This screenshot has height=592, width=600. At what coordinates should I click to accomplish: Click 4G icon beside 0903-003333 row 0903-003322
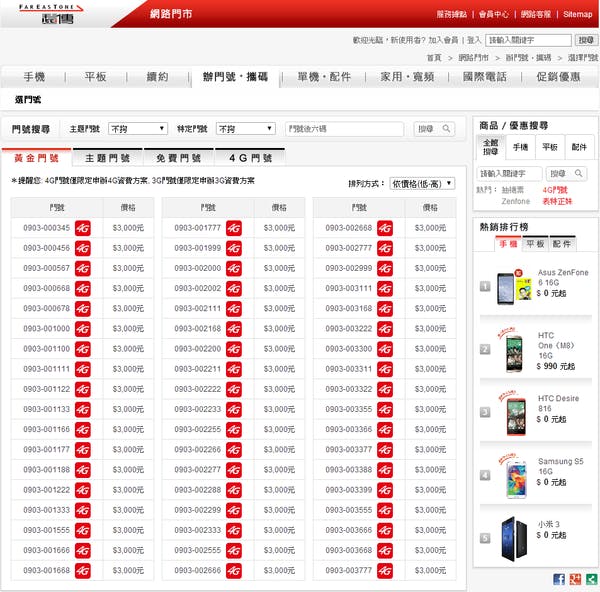(x=385, y=389)
